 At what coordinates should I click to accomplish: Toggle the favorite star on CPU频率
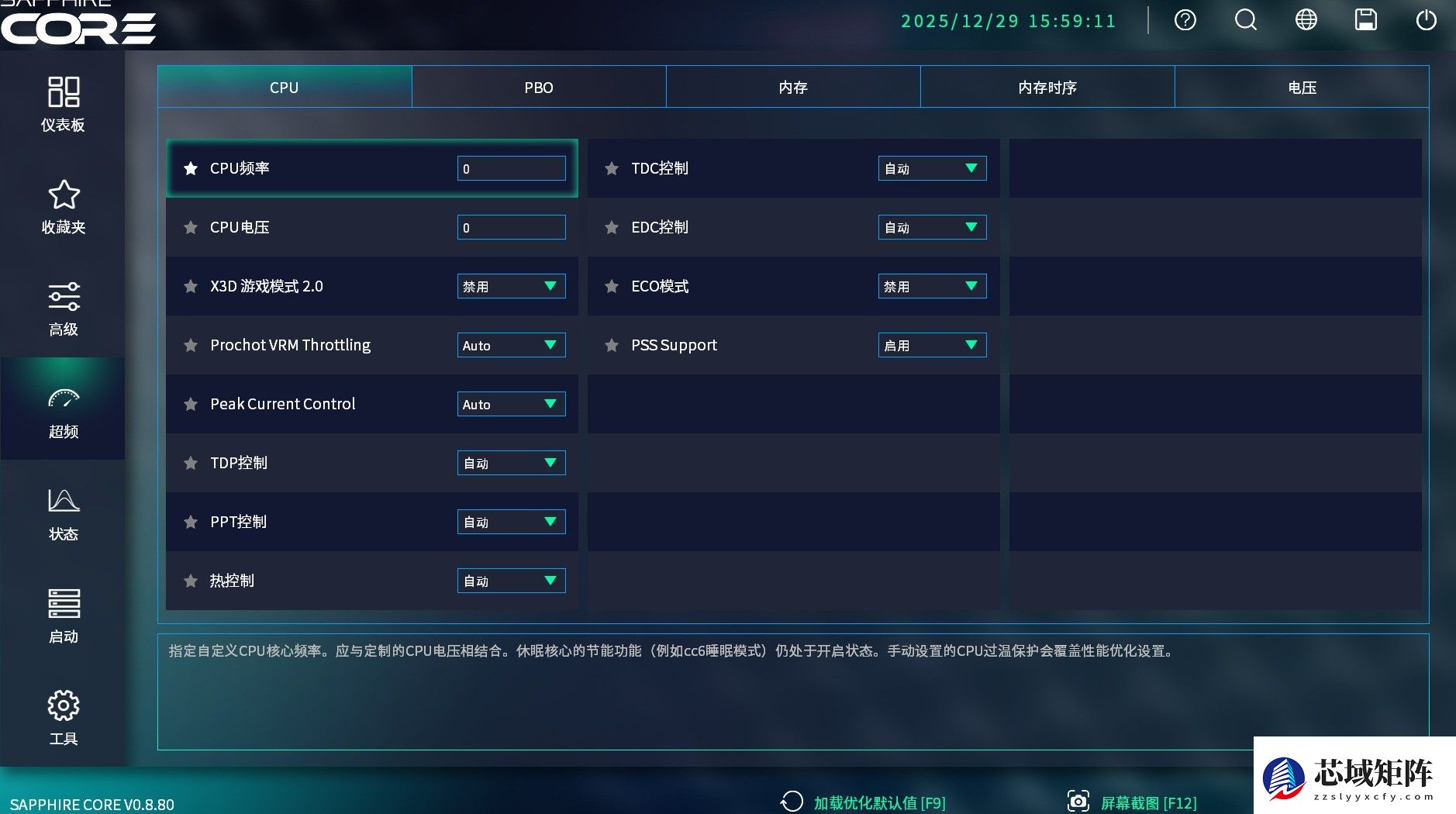pyautogui.click(x=191, y=168)
